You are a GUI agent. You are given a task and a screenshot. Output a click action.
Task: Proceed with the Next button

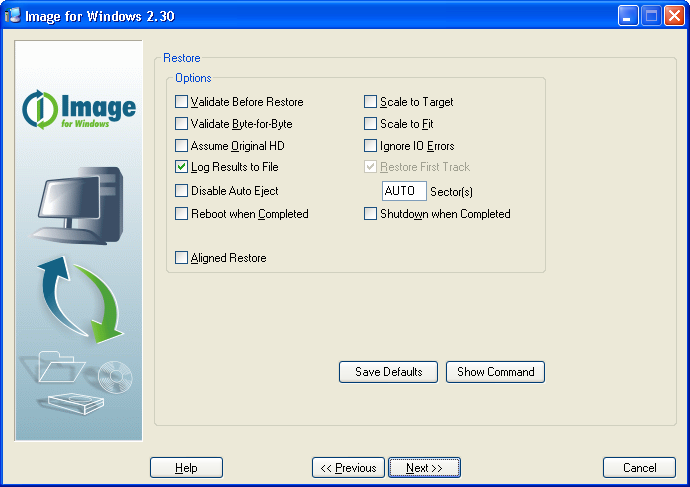(424, 468)
